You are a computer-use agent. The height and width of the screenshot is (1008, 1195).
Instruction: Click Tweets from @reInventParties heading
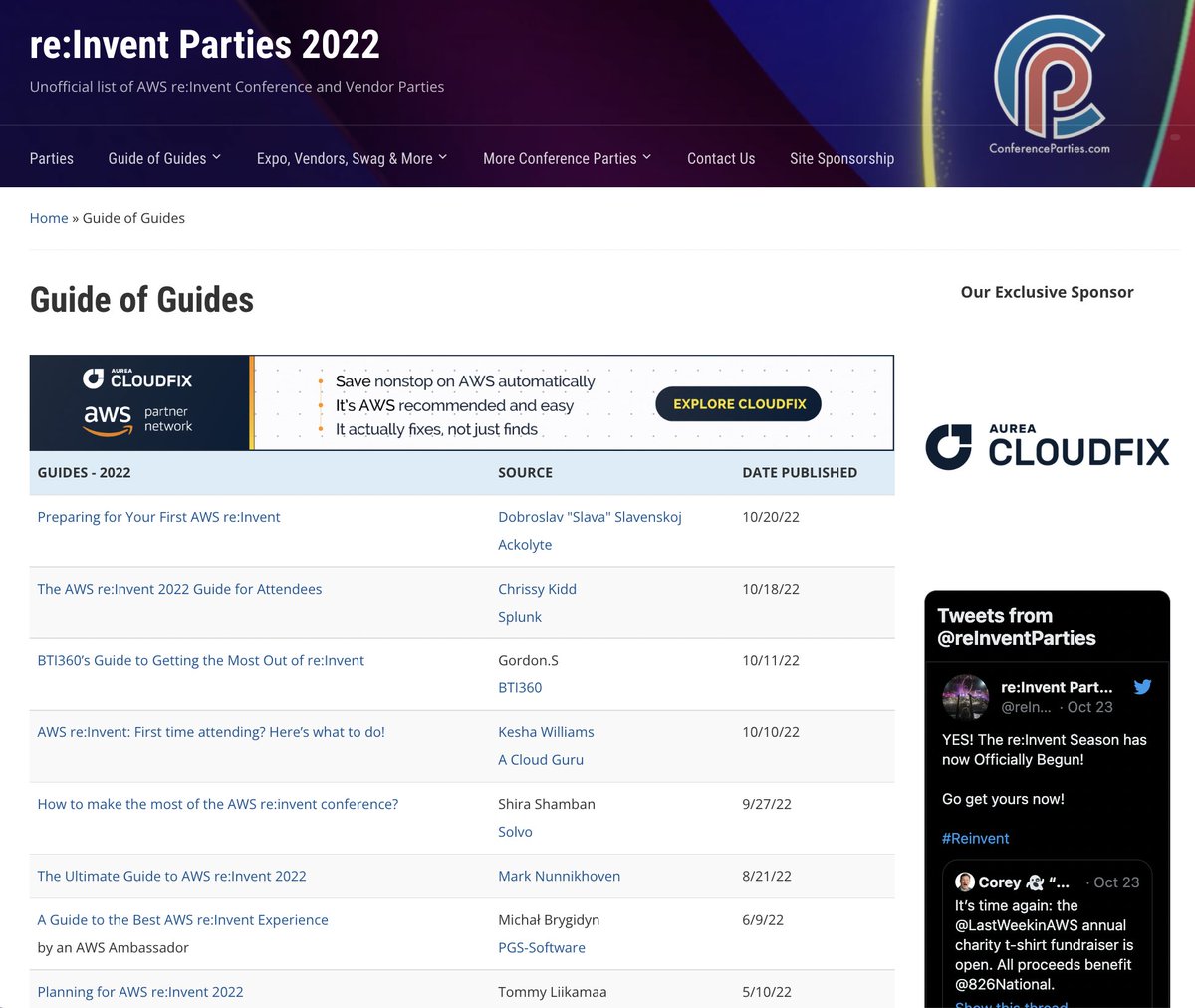(x=1016, y=627)
